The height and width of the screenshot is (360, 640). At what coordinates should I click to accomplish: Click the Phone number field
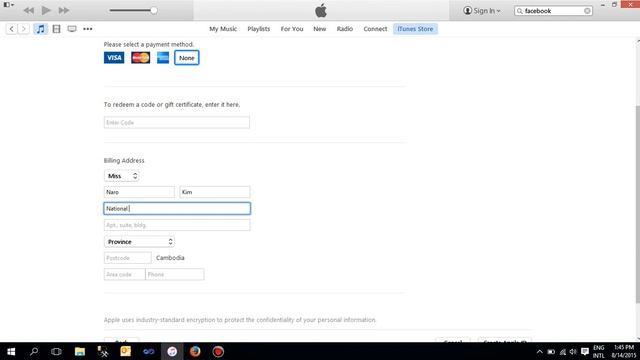(x=175, y=274)
